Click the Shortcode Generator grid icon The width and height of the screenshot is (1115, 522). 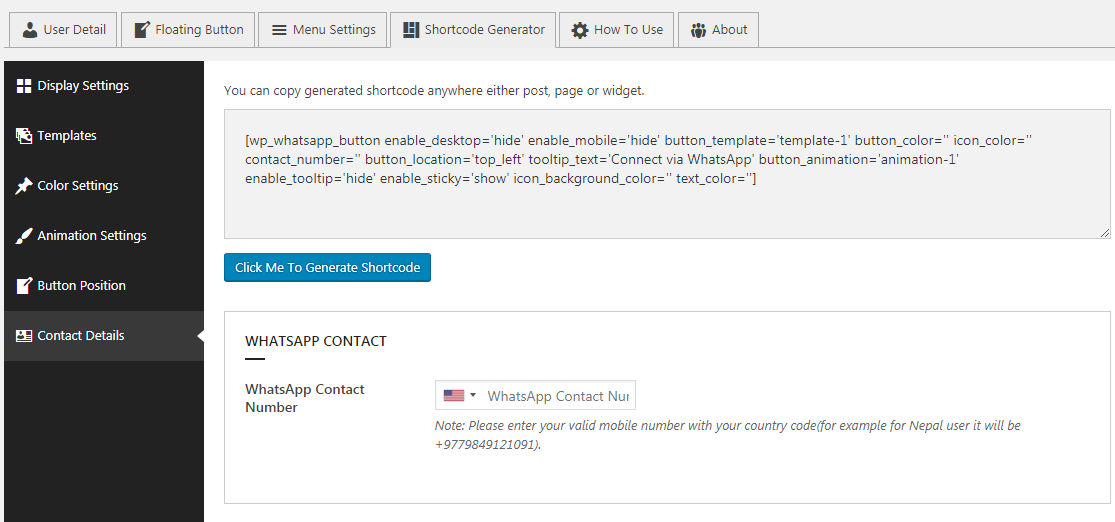click(x=411, y=30)
